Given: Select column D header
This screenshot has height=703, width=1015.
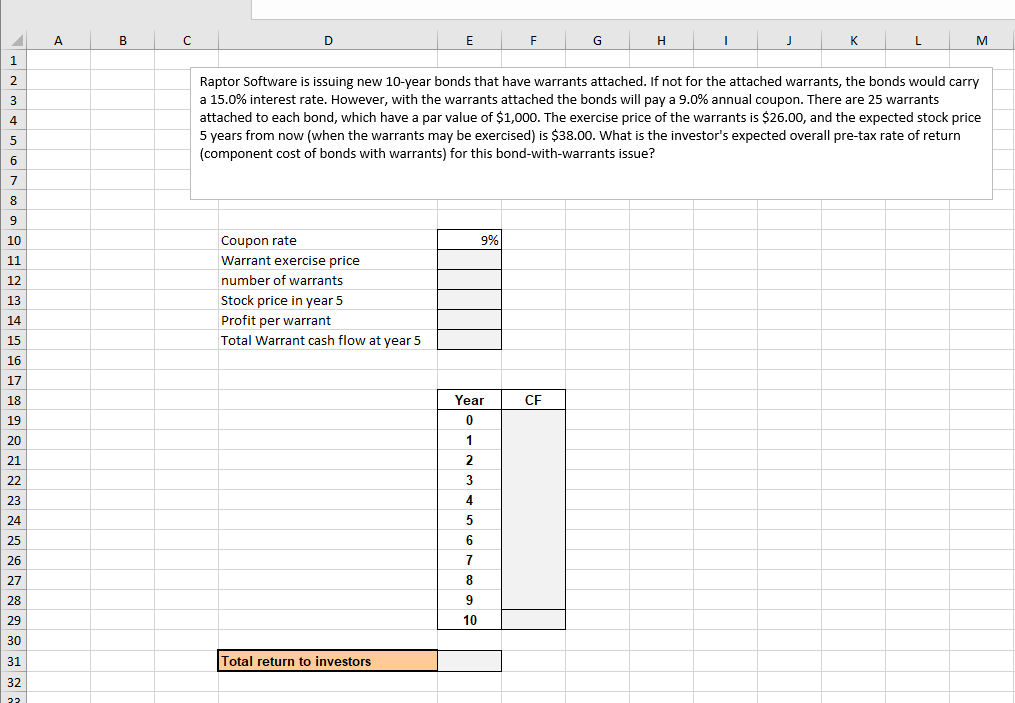Looking at the screenshot, I should pyautogui.click(x=328, y=40).
